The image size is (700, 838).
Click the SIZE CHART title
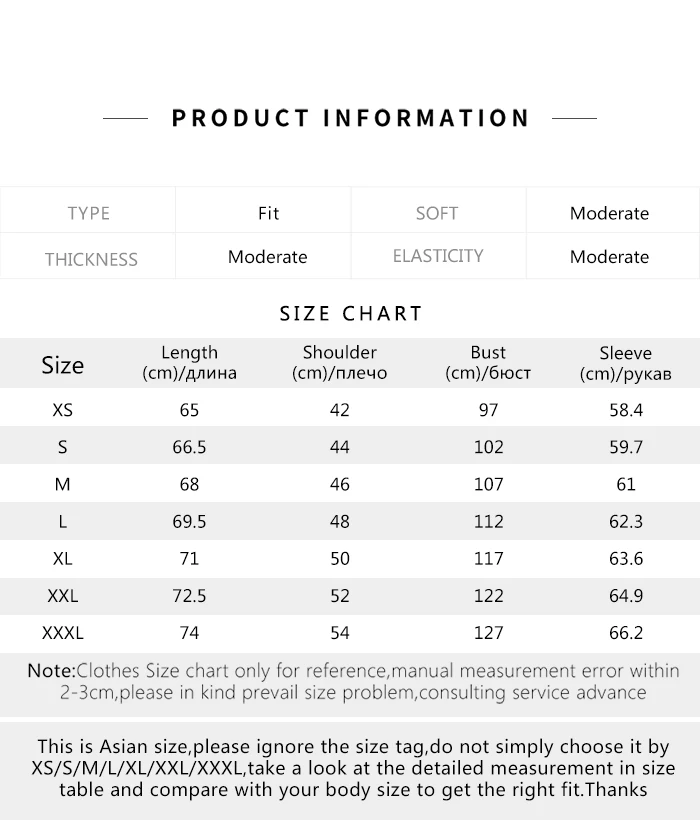(x=351, y=313)
